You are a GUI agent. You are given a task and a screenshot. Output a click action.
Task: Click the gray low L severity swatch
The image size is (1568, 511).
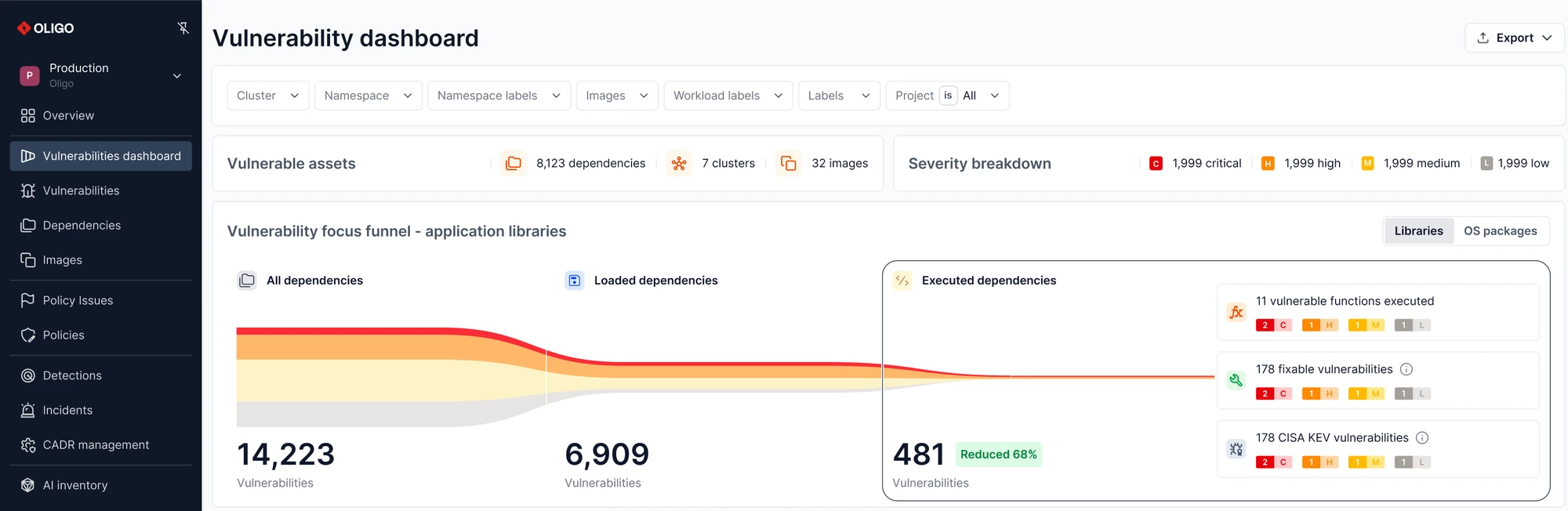coord(1486,163)
